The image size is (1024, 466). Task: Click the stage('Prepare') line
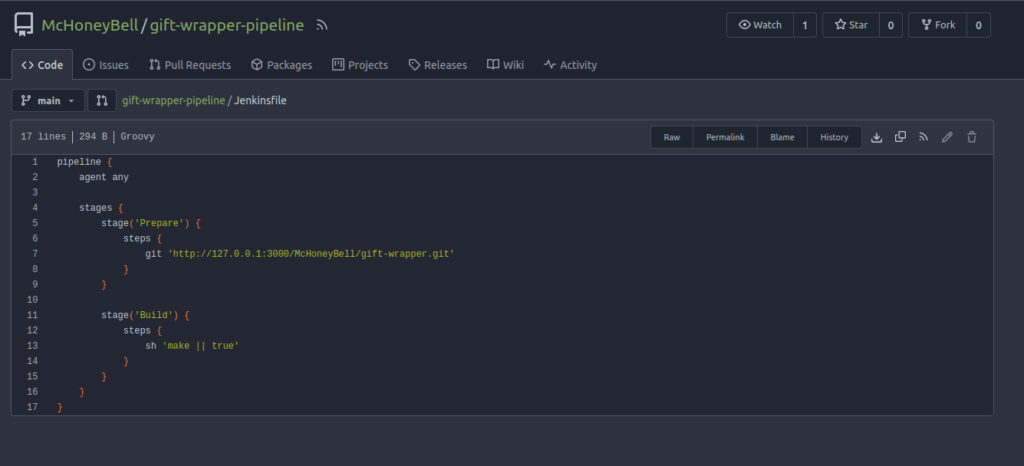pyautogui.click(x=151, y=223)
